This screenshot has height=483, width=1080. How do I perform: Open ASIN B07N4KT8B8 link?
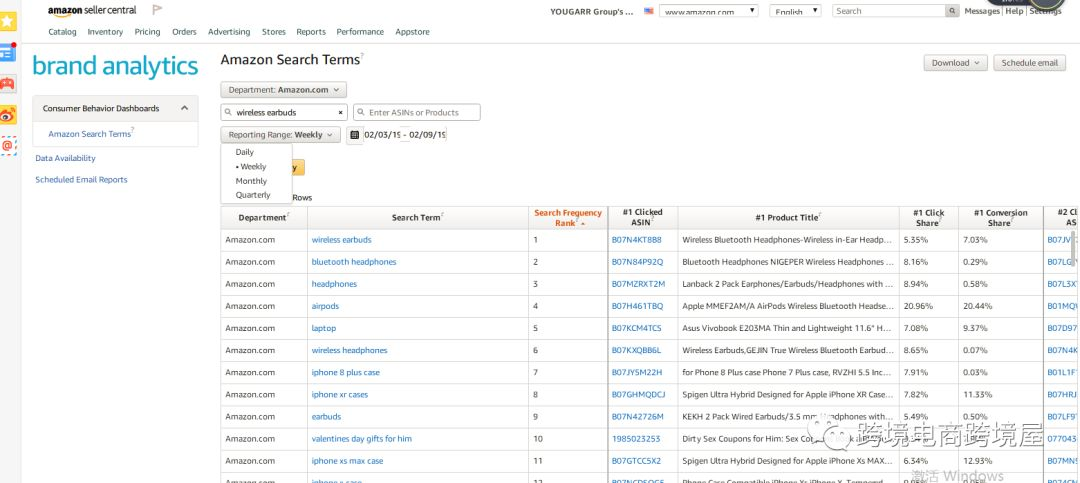click(636, 240)
